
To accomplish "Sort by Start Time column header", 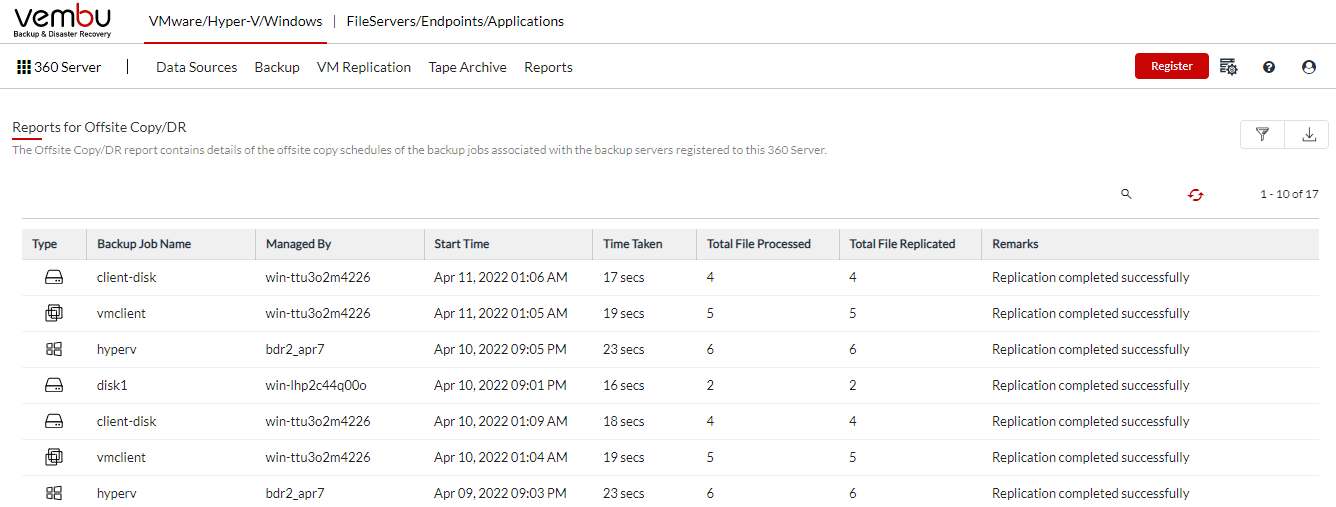I will (x=462, y=244).
